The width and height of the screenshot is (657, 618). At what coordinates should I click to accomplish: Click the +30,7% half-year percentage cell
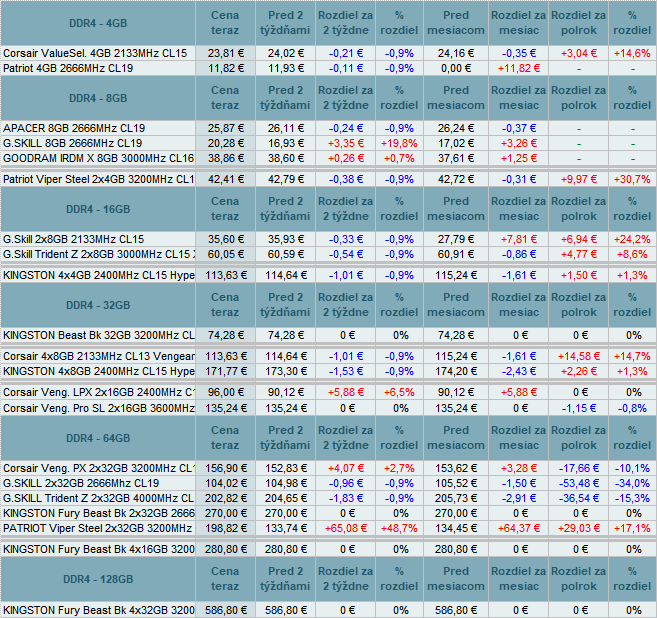coord(632,179)
